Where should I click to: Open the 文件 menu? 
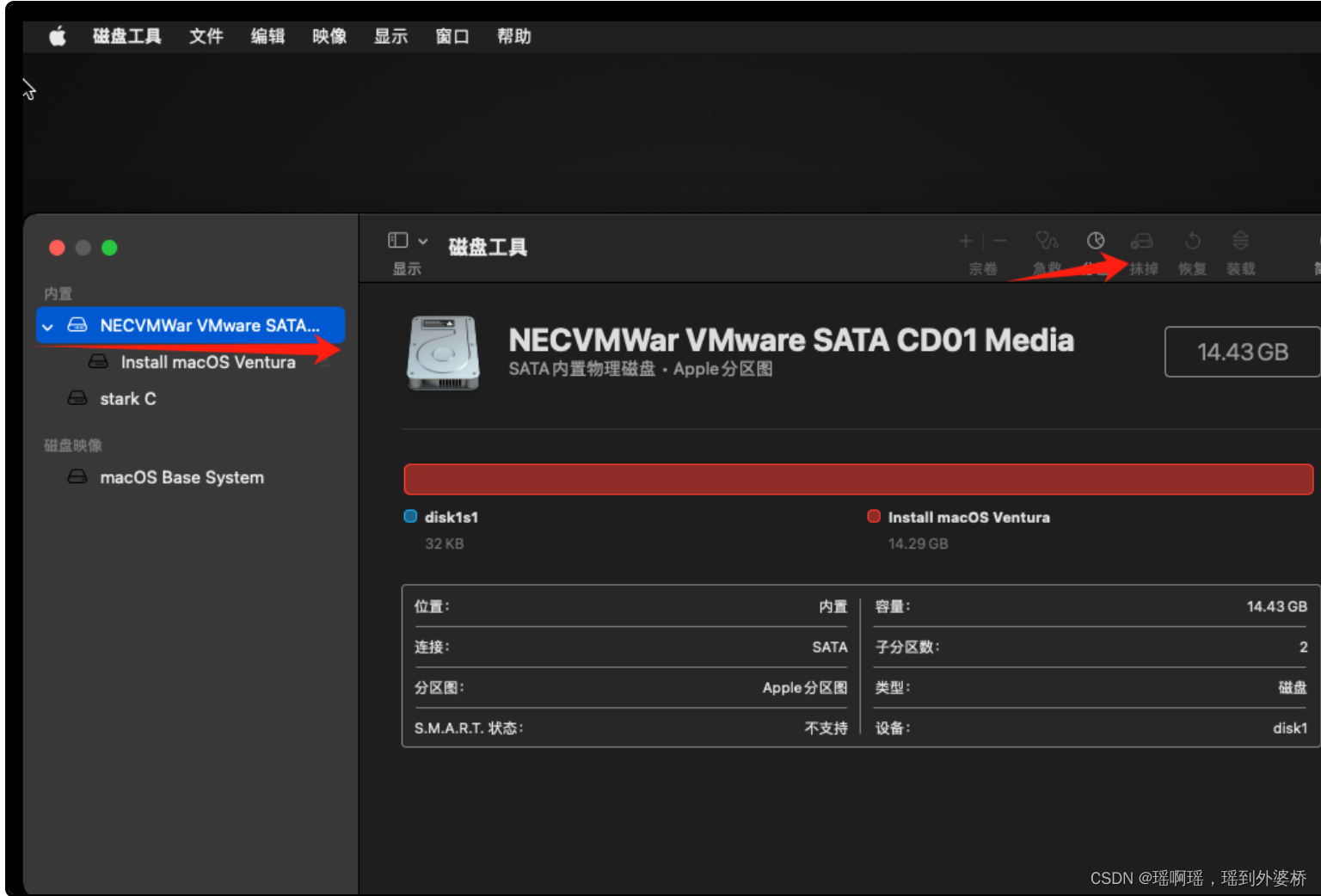tap(206, 36)
